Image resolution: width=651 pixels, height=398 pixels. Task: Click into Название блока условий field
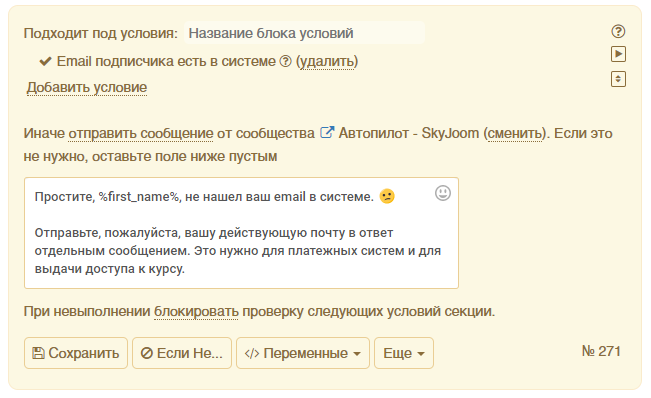[x=304, y=33]
